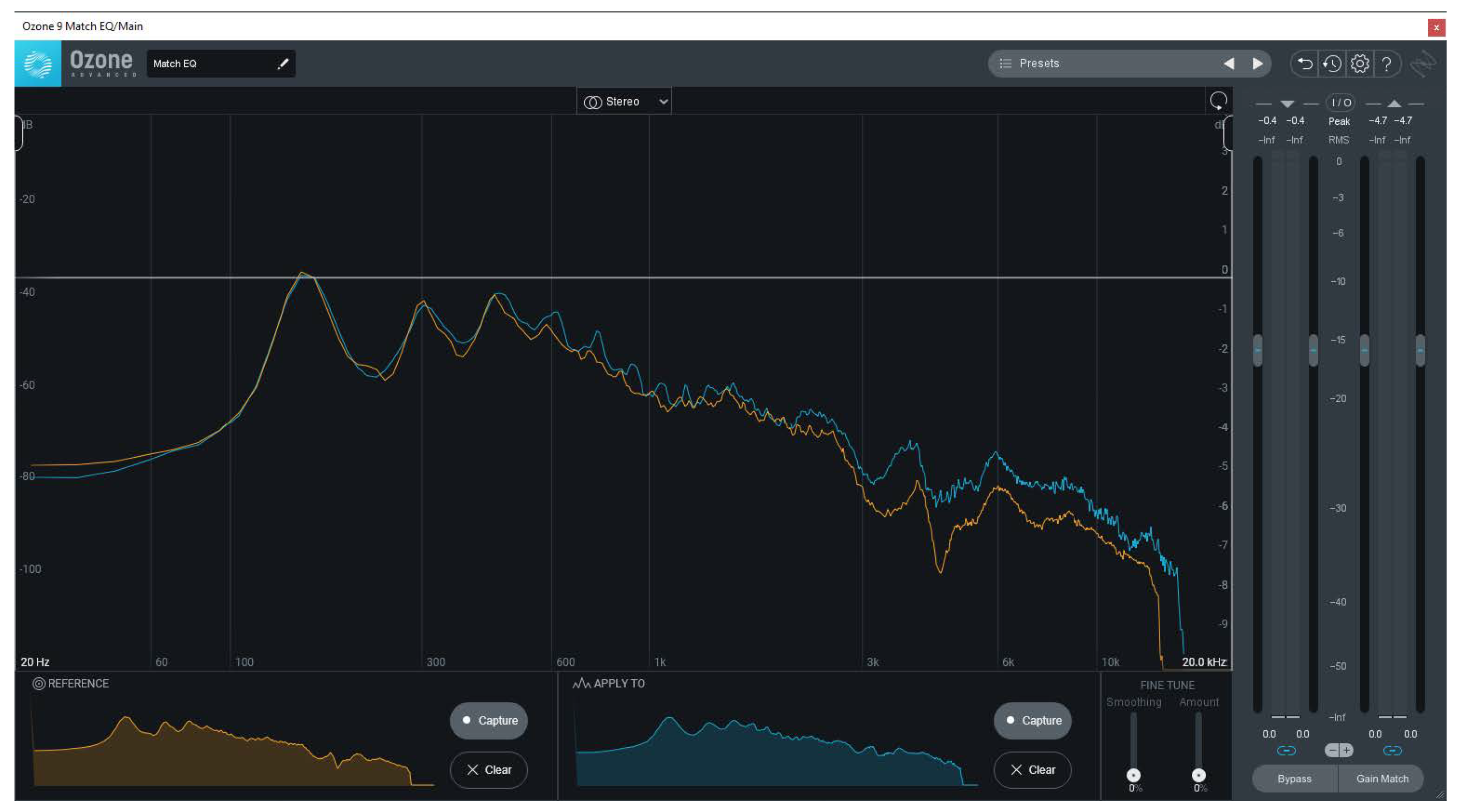Clear the Apply To spectrum
The height and width of the screenshot is (812, 1458).
pyautogui.click(x=1032, y=770)
